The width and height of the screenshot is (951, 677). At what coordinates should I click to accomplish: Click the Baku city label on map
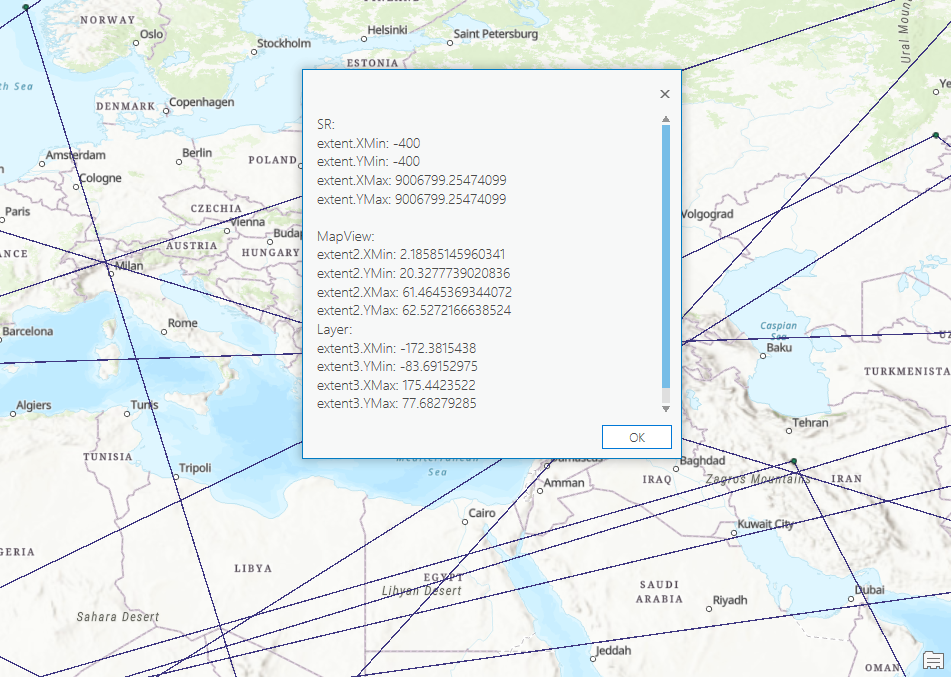point(779,348)
